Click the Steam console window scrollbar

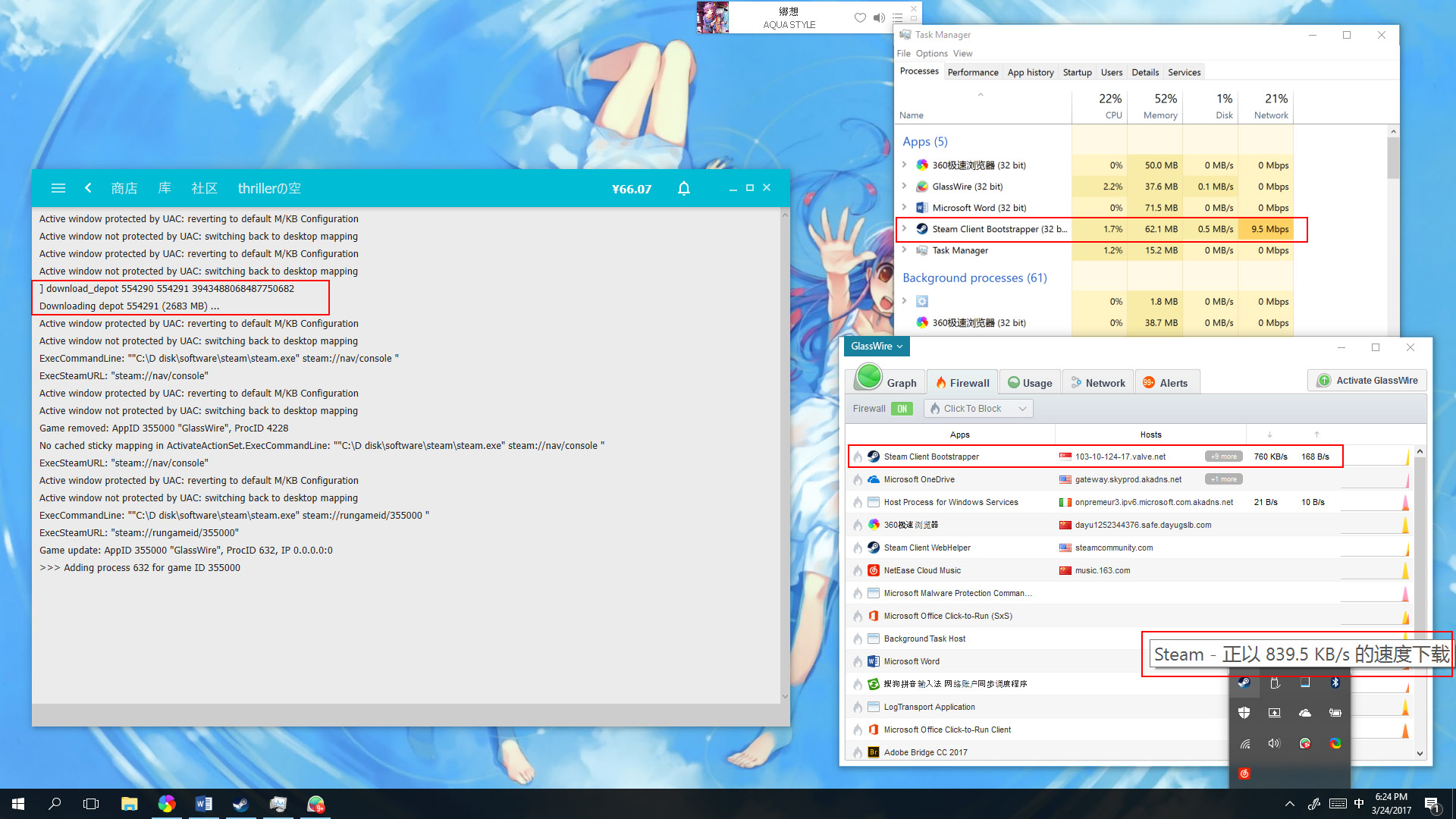tap(785, 455)
